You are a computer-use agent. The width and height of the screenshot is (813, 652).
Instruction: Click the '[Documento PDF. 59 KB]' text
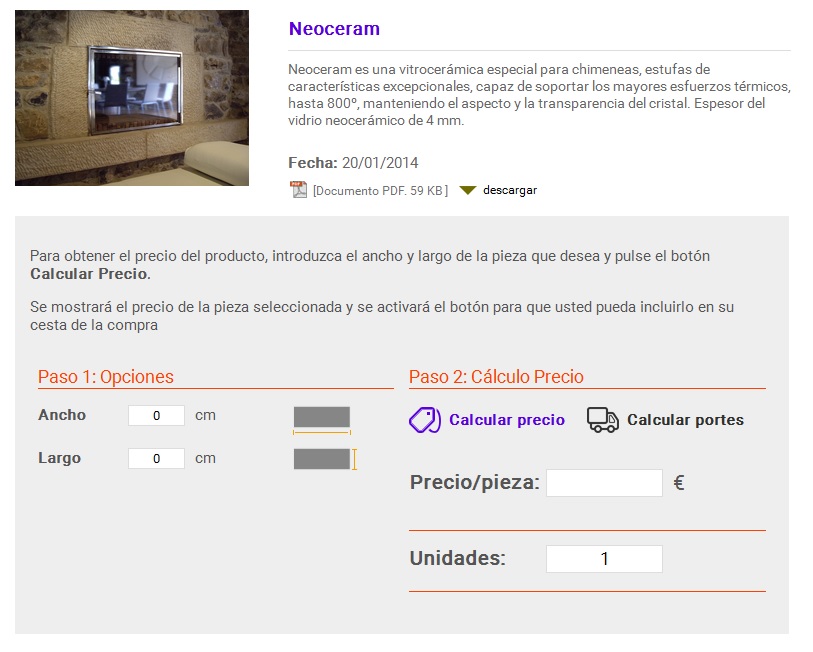click(381, 191)
